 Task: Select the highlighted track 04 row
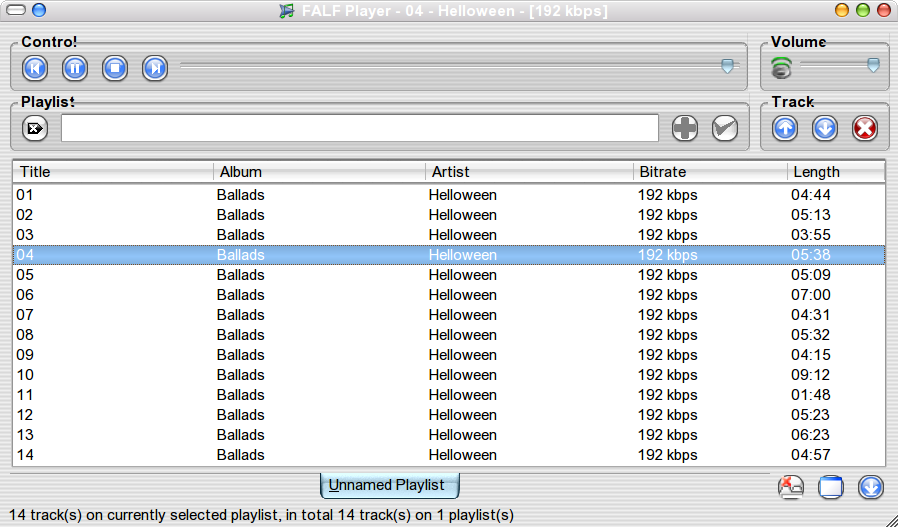[x=449, y=255]
